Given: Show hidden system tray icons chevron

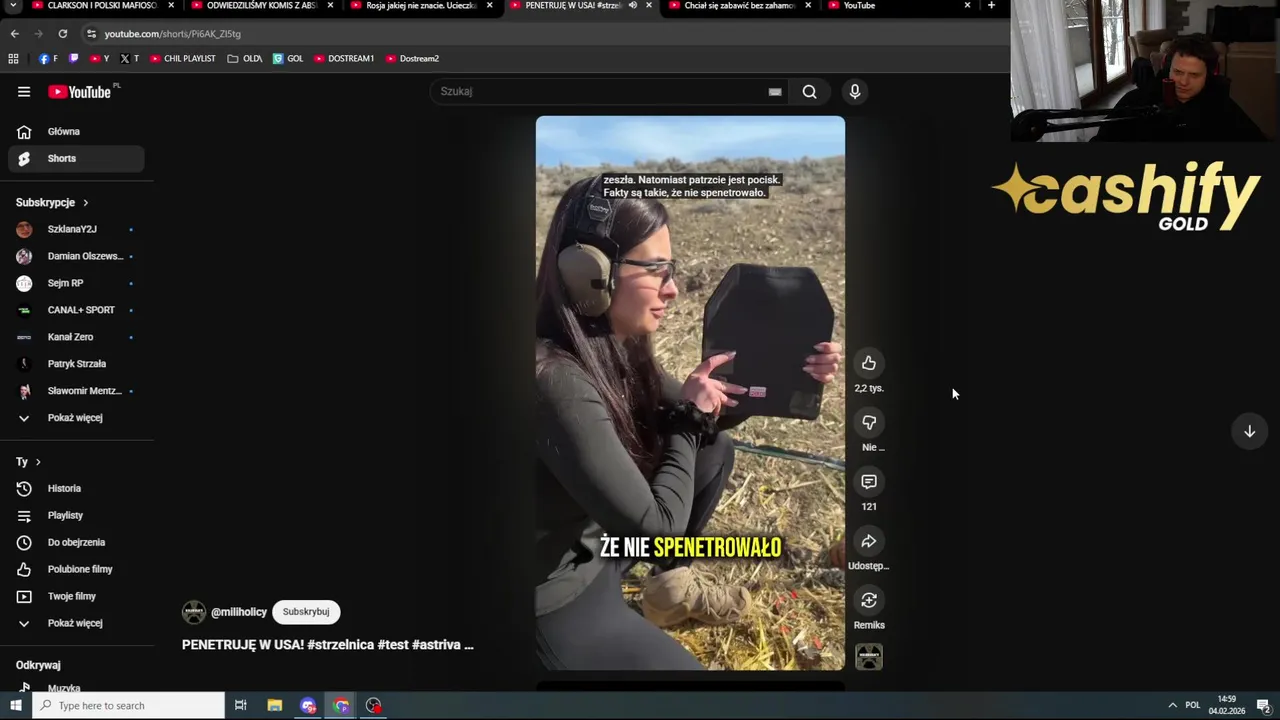Looking at the screenshot, I should click(1172, 706).
